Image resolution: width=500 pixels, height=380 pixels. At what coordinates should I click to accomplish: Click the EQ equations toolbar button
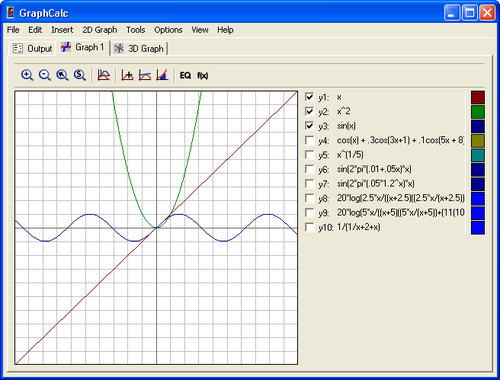pyautogui.click(x=185, y=75)
